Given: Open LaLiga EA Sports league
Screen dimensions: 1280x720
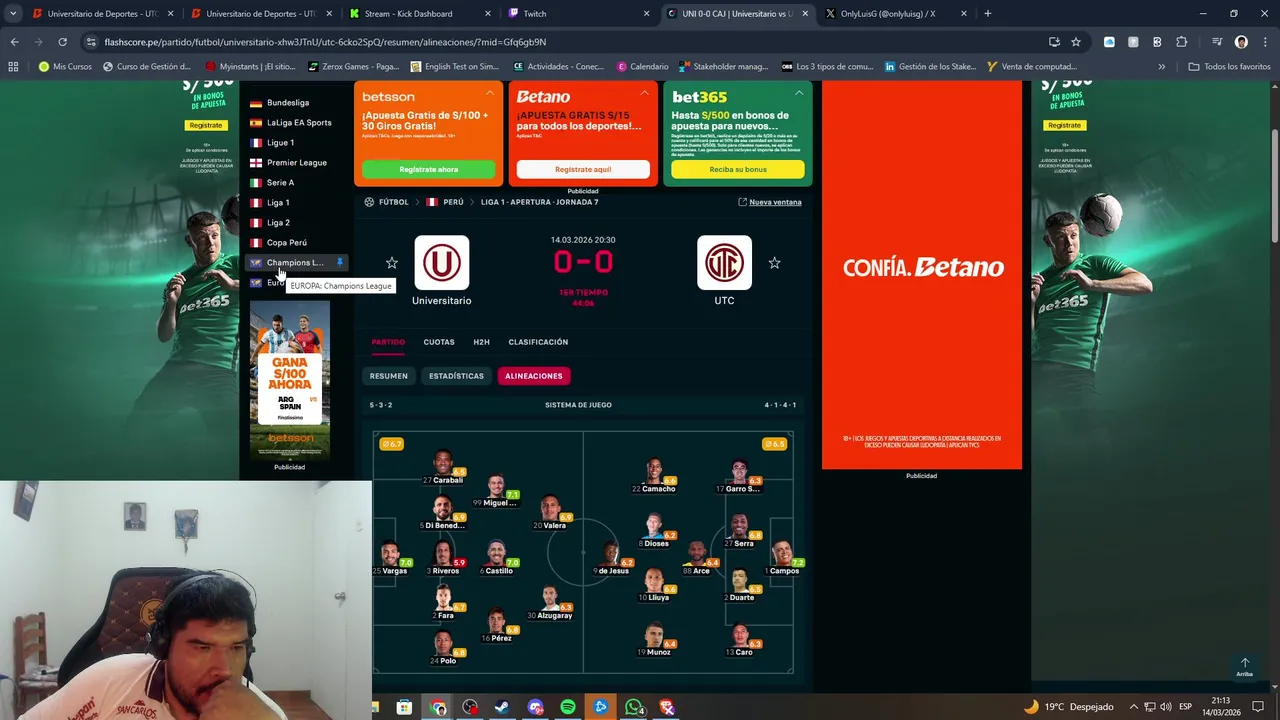Looking at the screenshot, I should point(298,122).
